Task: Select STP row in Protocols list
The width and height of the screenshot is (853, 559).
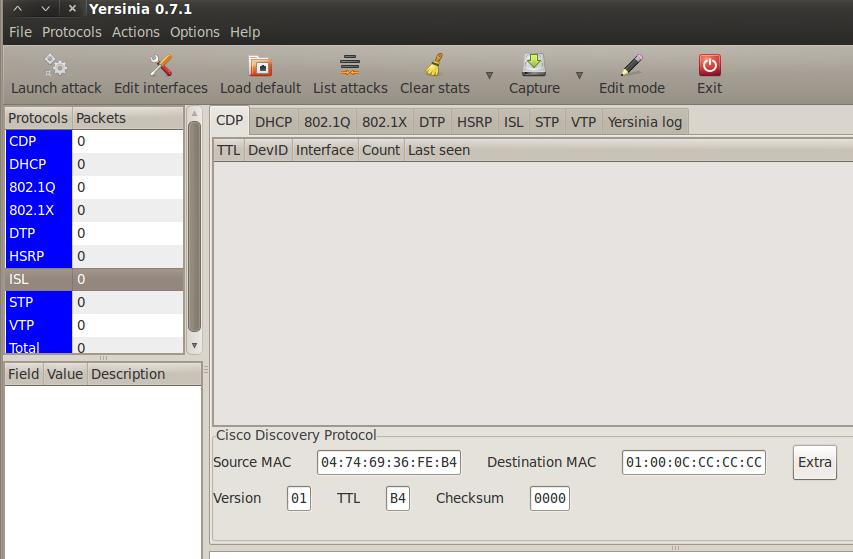Action: coord(94,302)
